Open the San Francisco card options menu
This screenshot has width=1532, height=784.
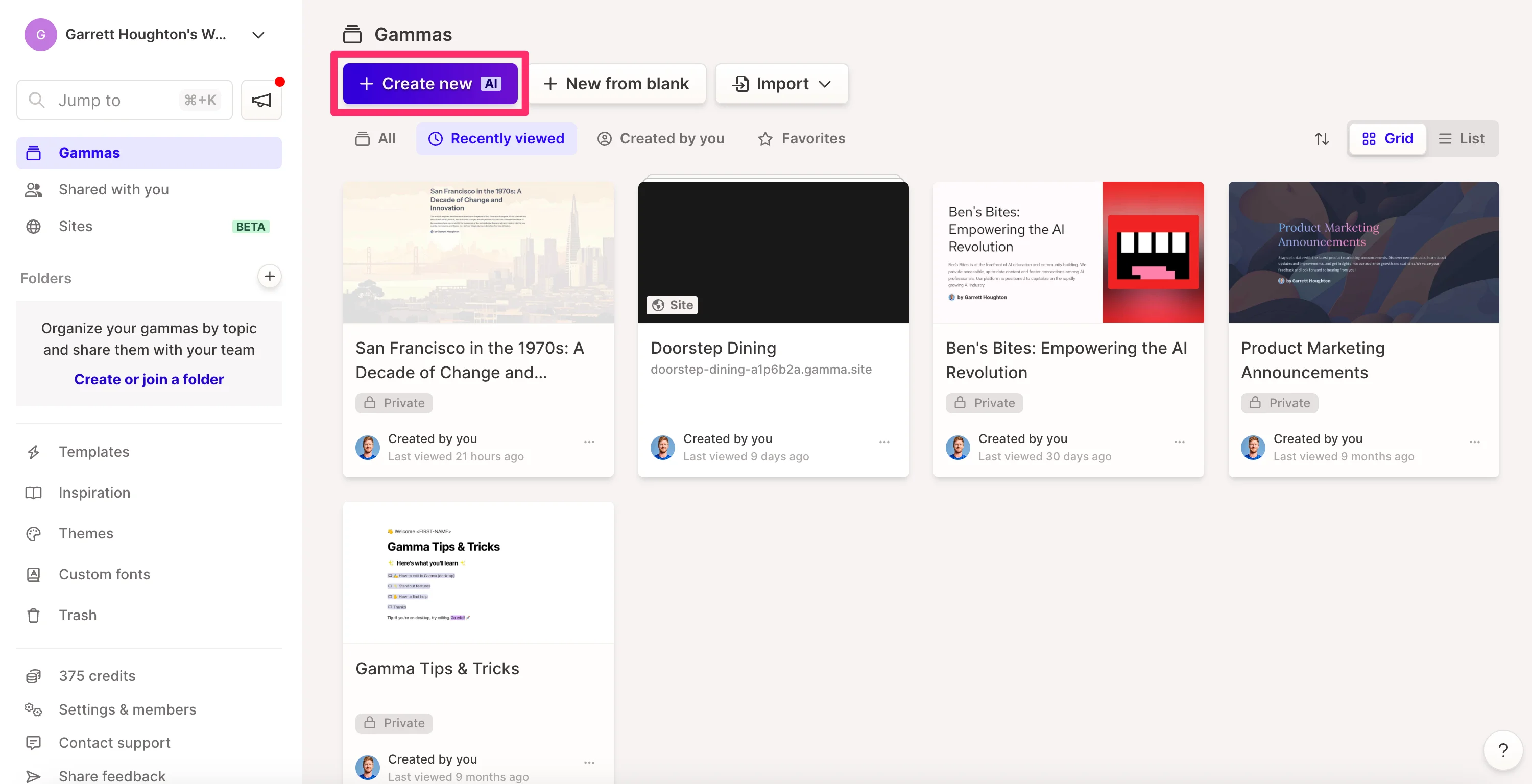click(x=589, y=442)
